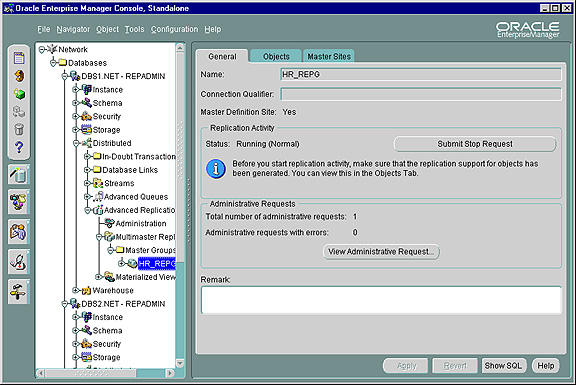Collapse the DBS2.NET - REPADMIN node

coord(65,303)
